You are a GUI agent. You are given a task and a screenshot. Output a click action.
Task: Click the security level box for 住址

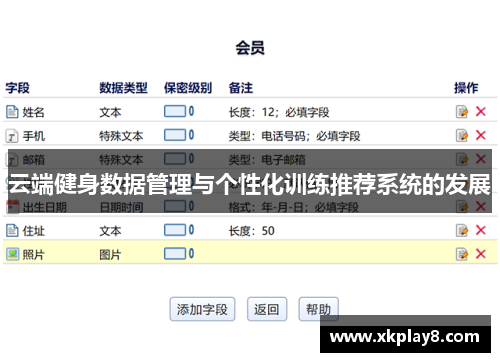pos(175,230)
